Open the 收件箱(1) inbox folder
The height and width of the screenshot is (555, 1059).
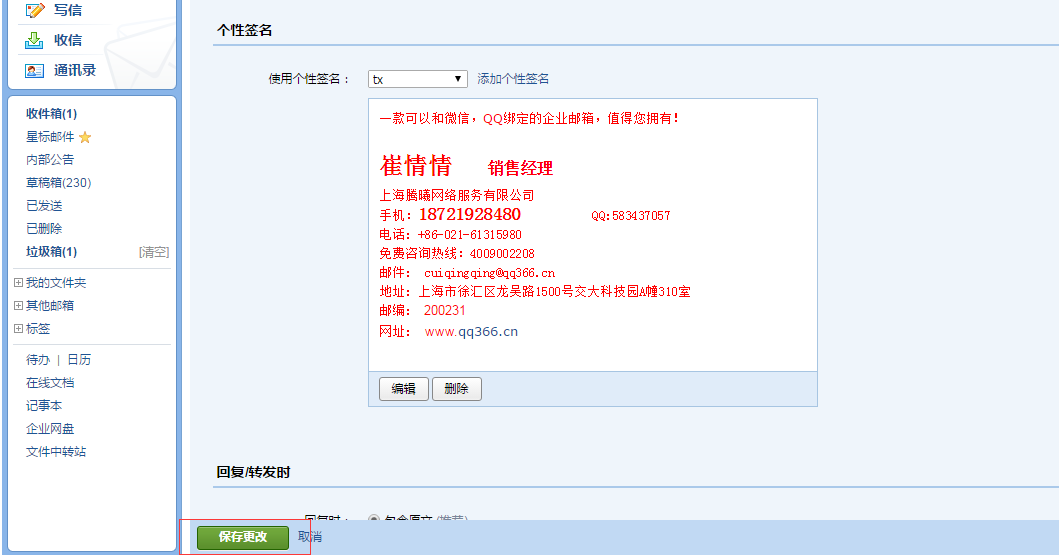tap(51, 114)
